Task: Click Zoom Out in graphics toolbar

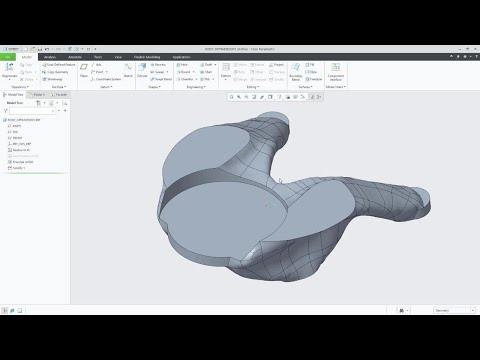Action: click(247, 97)
